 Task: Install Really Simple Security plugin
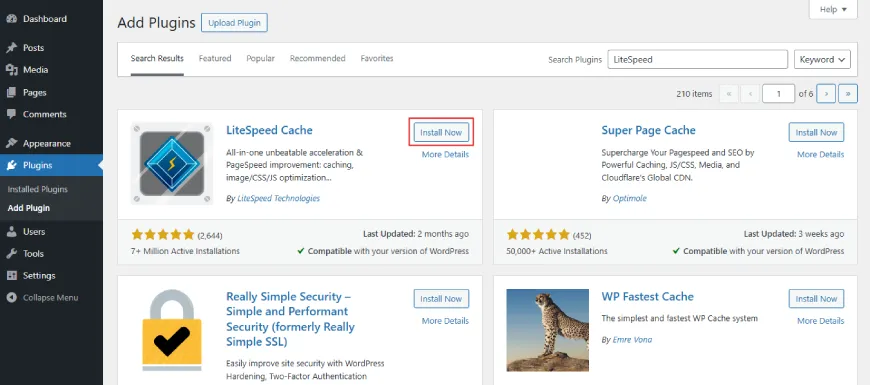[x=441, y=298]
